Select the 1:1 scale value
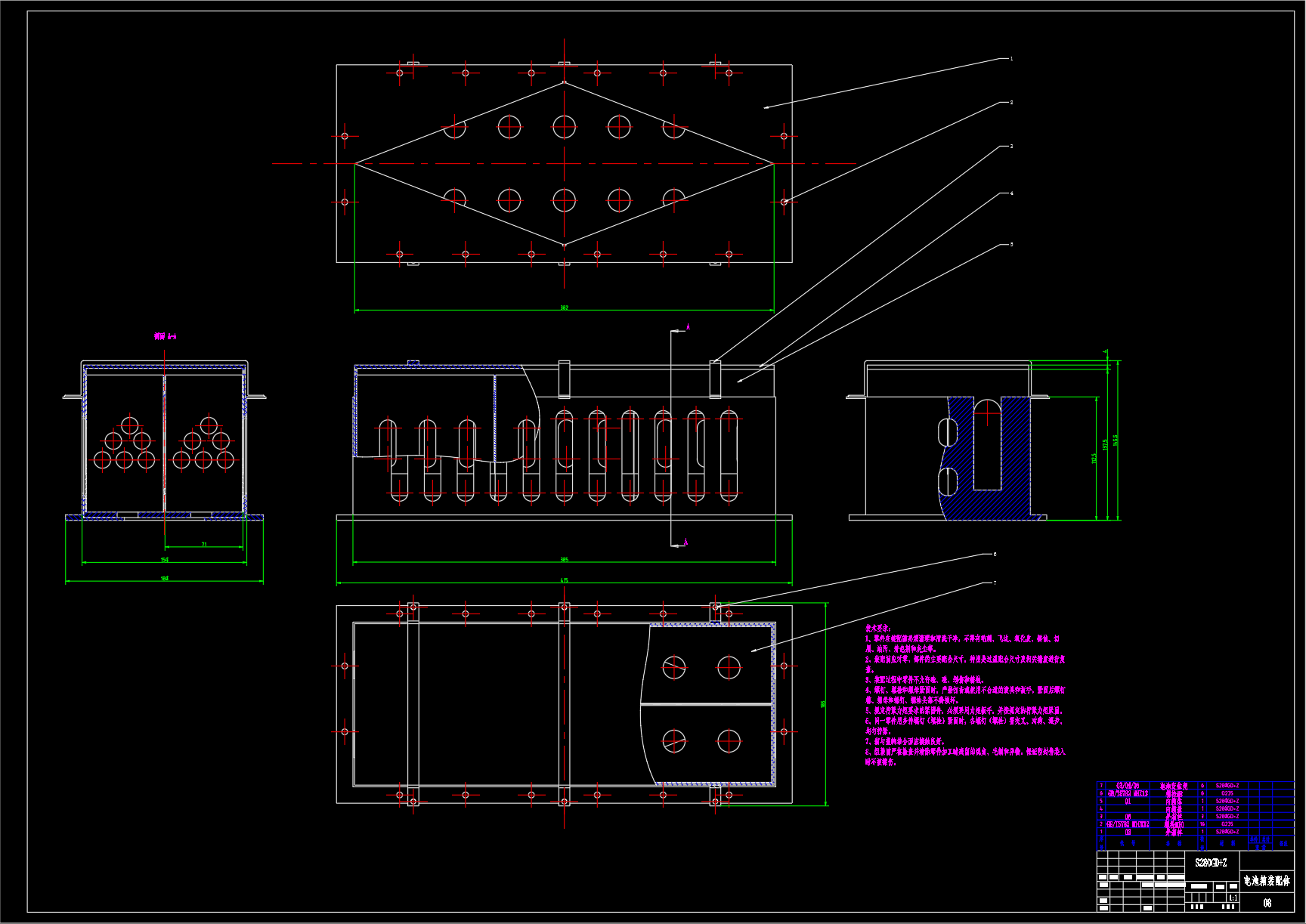The width and height of the screenshot is (1306, 924). pos(1233,898)
